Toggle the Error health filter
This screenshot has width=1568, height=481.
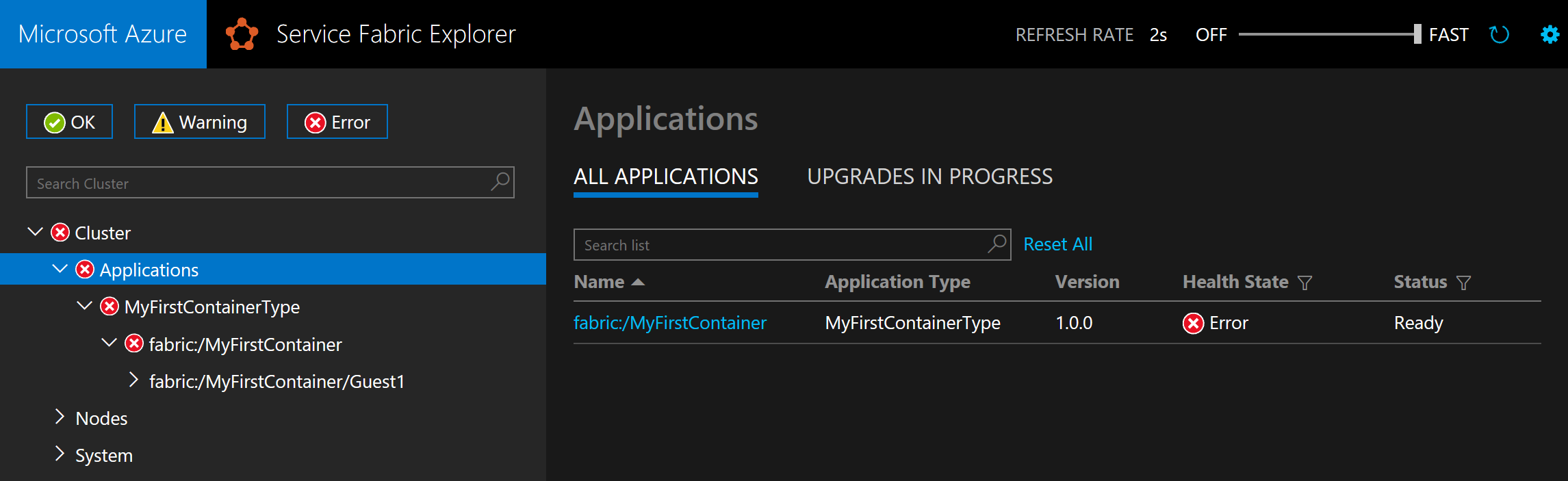(x=337, y=122)
